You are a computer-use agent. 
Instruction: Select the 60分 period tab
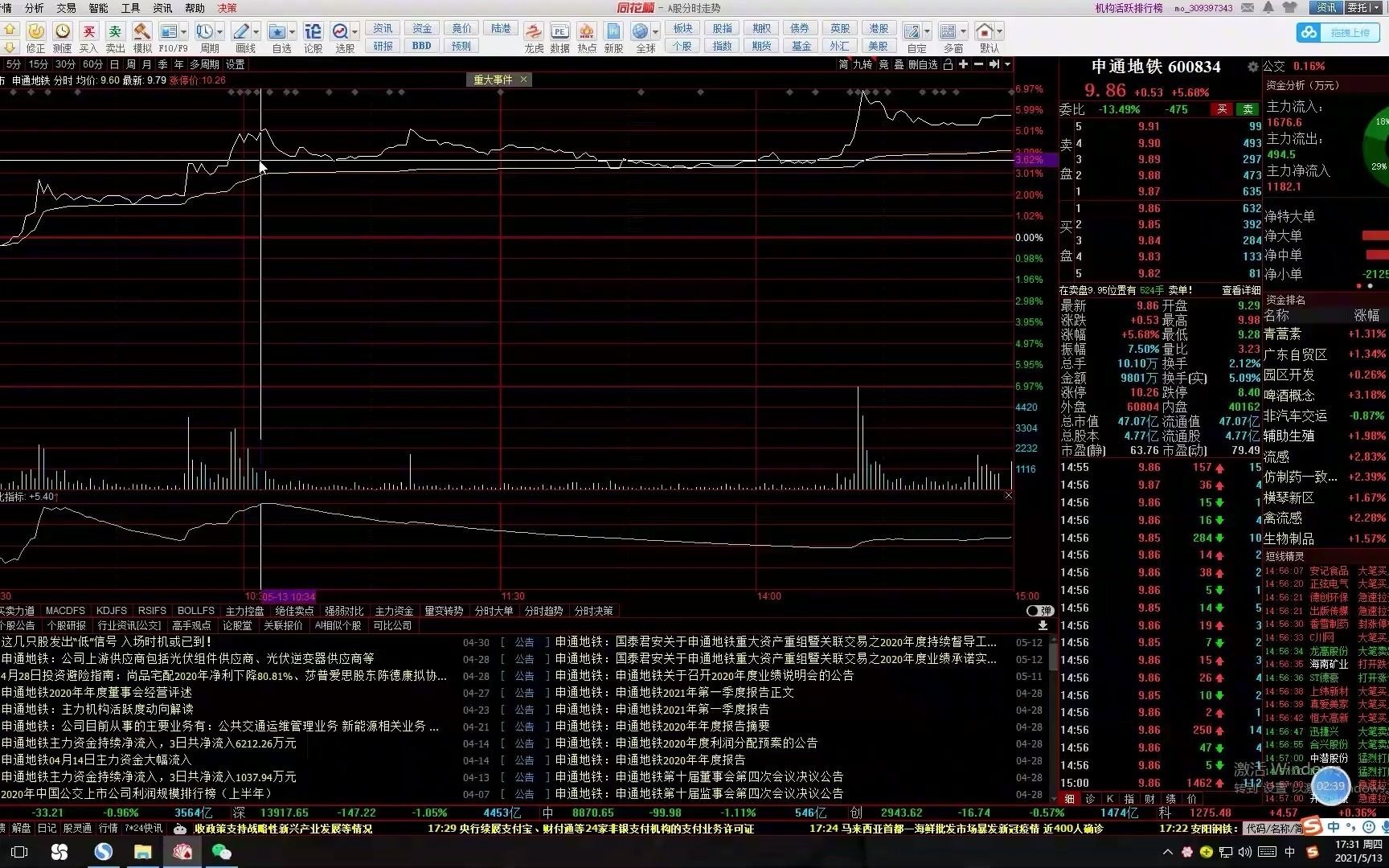coord(92,64)
